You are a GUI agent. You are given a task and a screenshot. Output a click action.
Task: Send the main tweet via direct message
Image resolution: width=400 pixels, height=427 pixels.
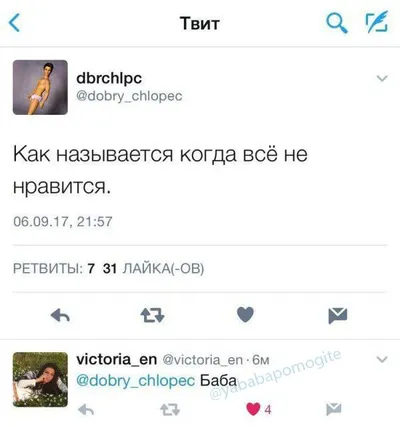pyautogui.click(x=338, y=316)
